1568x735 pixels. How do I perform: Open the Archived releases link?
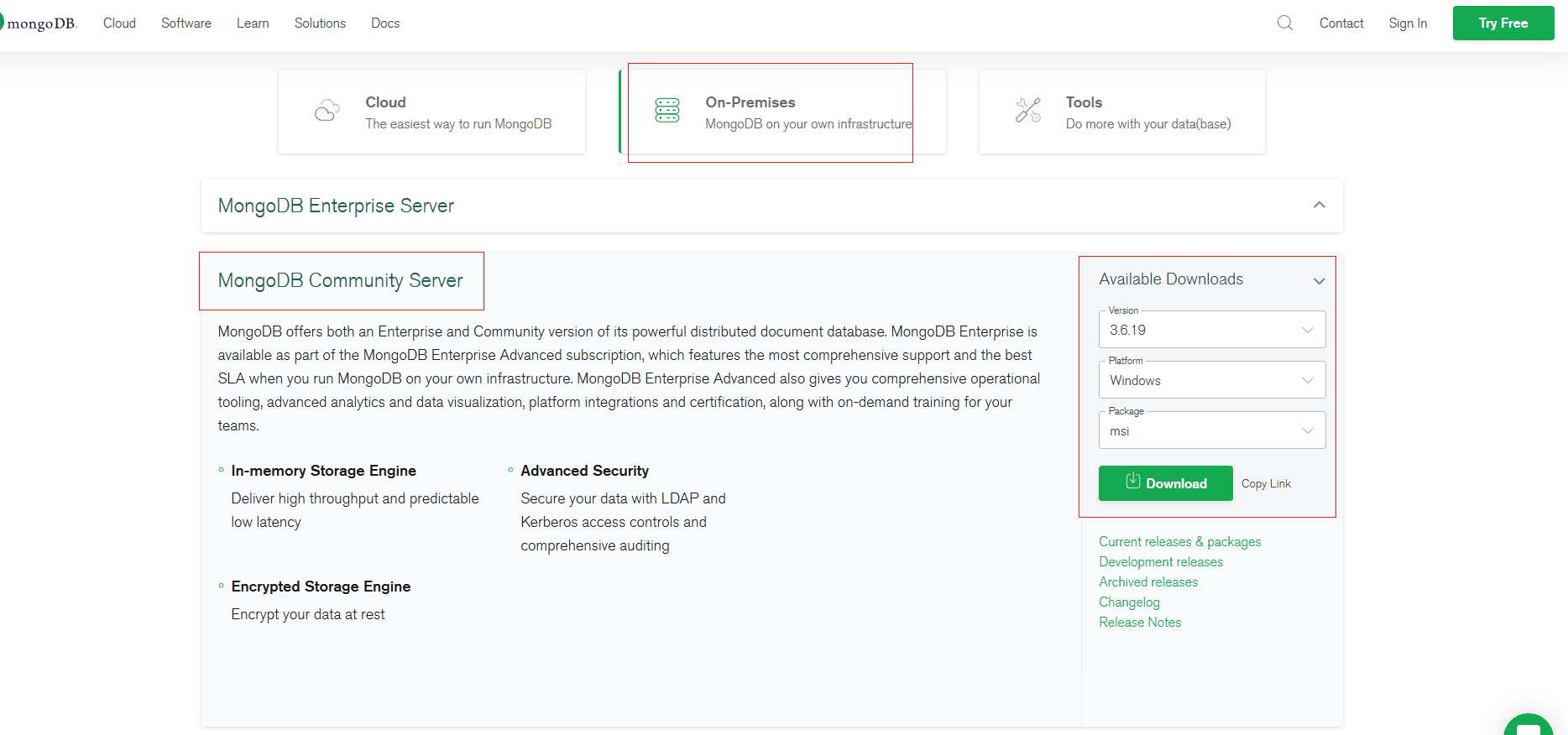(1148, 582)
